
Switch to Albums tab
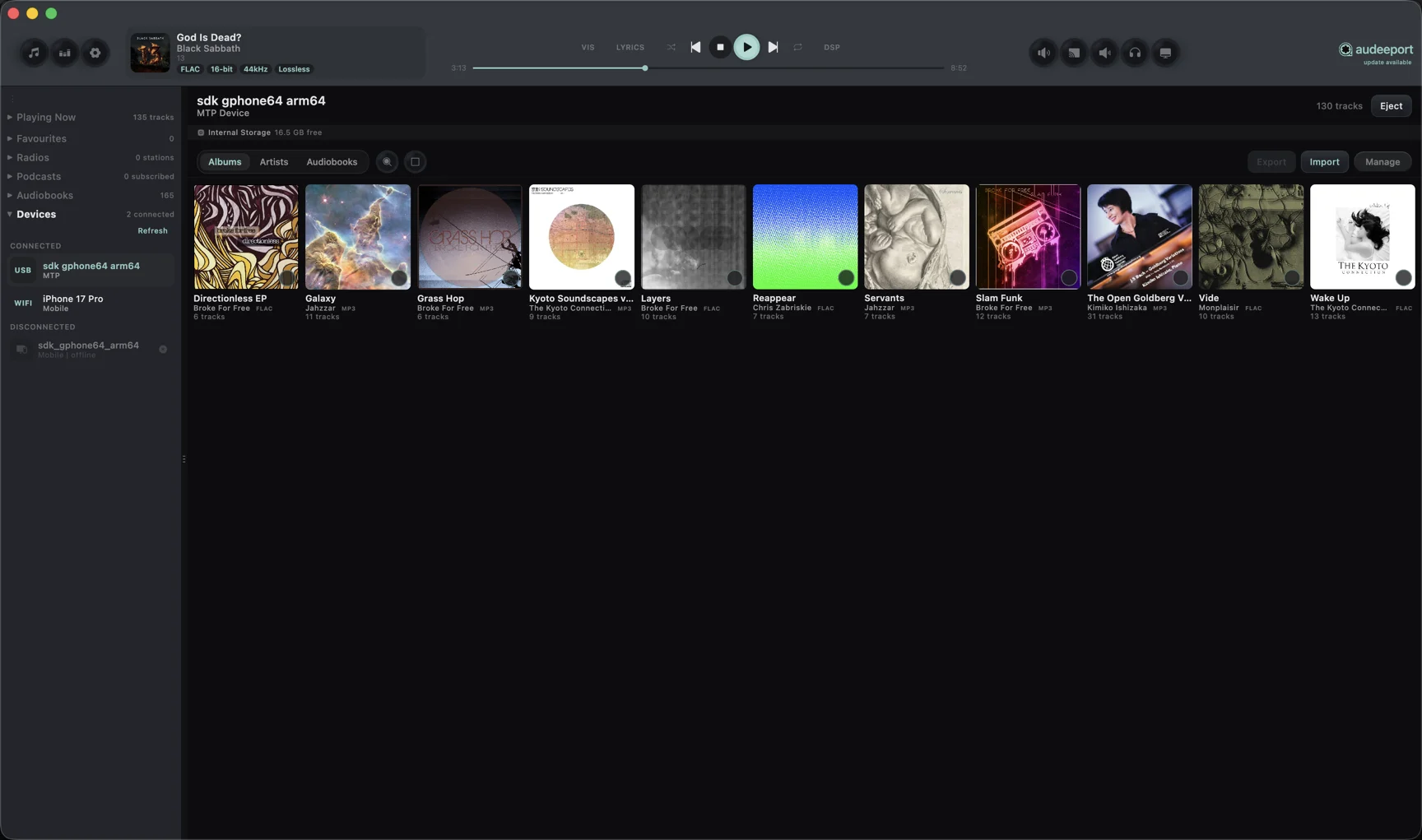click(x=225, y=162)
